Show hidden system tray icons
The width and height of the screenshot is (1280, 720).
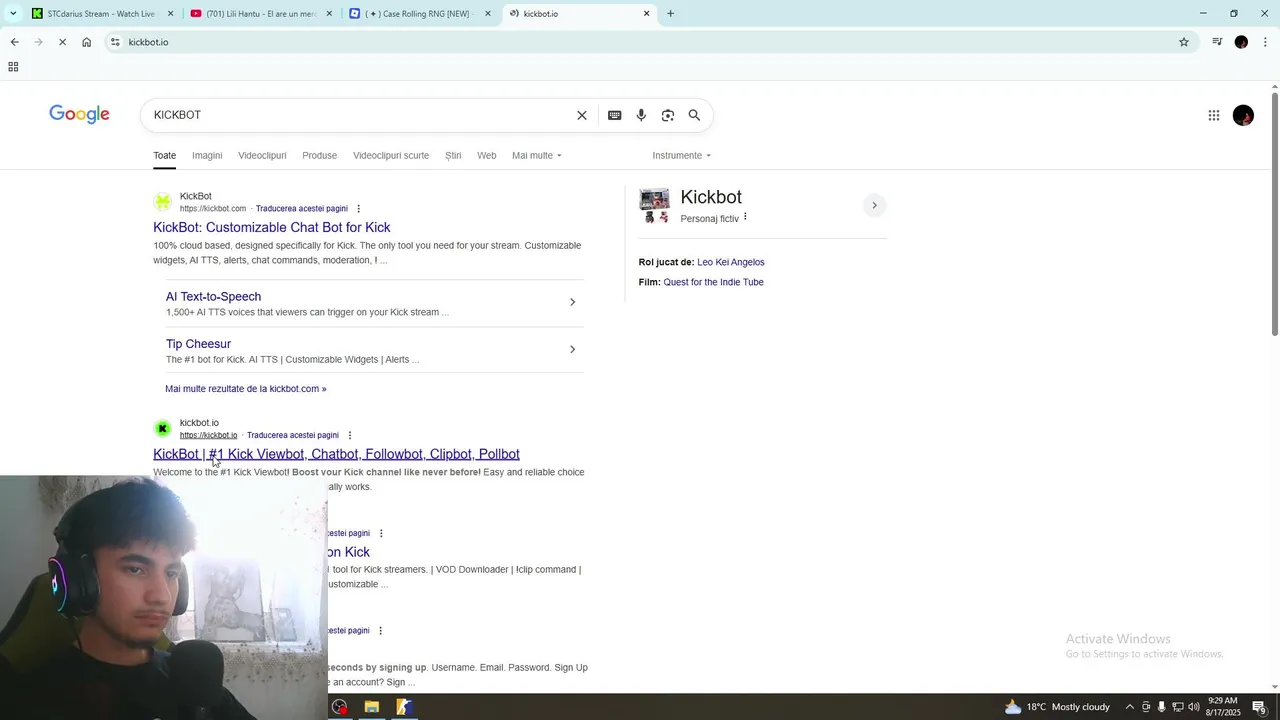(1130, 707)
